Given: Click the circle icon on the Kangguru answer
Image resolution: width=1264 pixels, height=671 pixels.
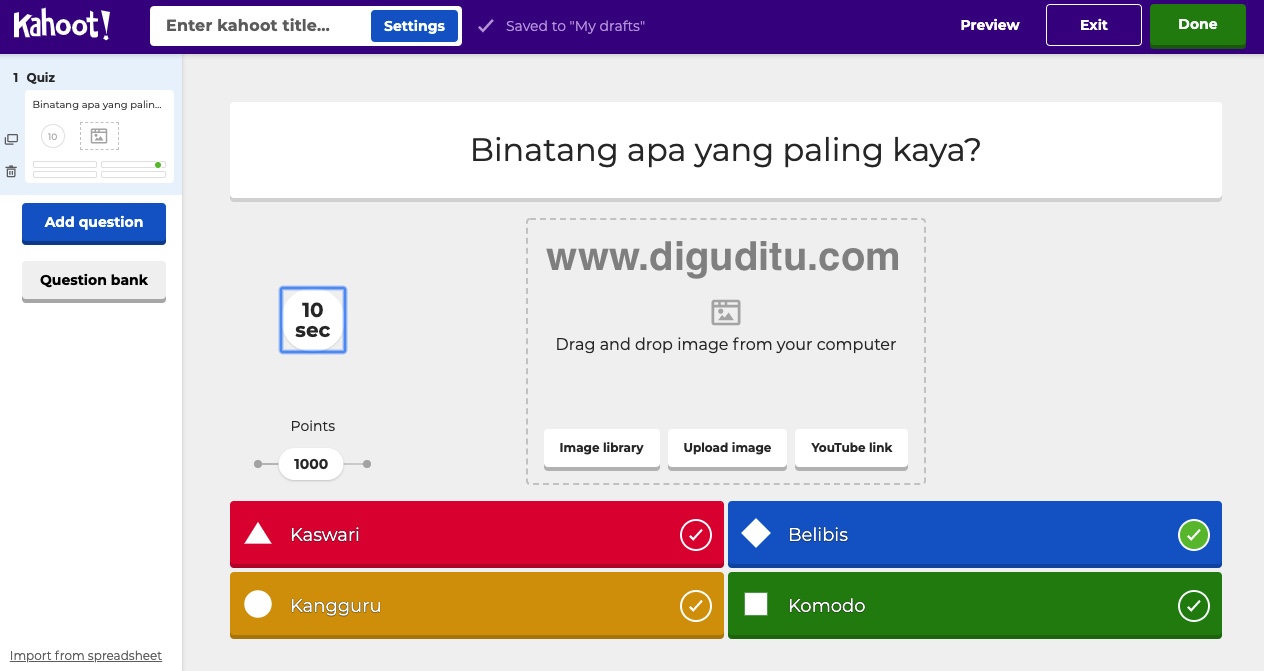Looking at the screenshot, I should [x=258, y=605].
